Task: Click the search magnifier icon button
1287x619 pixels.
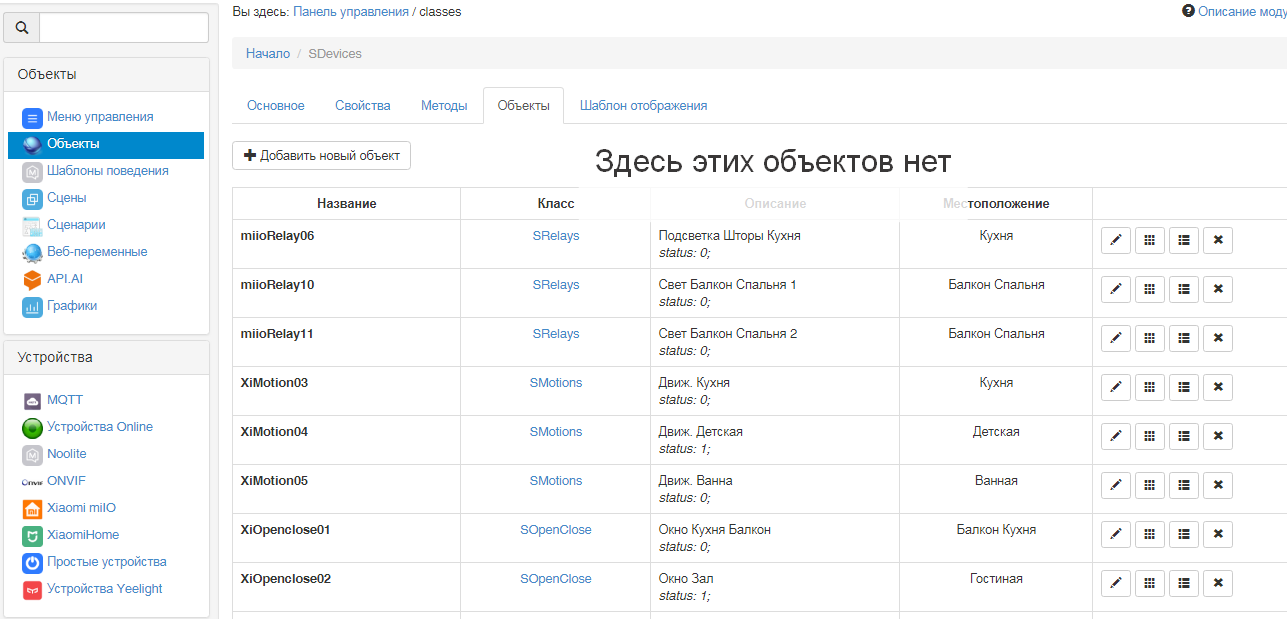Action: pyautogui.click(x=22, y=28)
